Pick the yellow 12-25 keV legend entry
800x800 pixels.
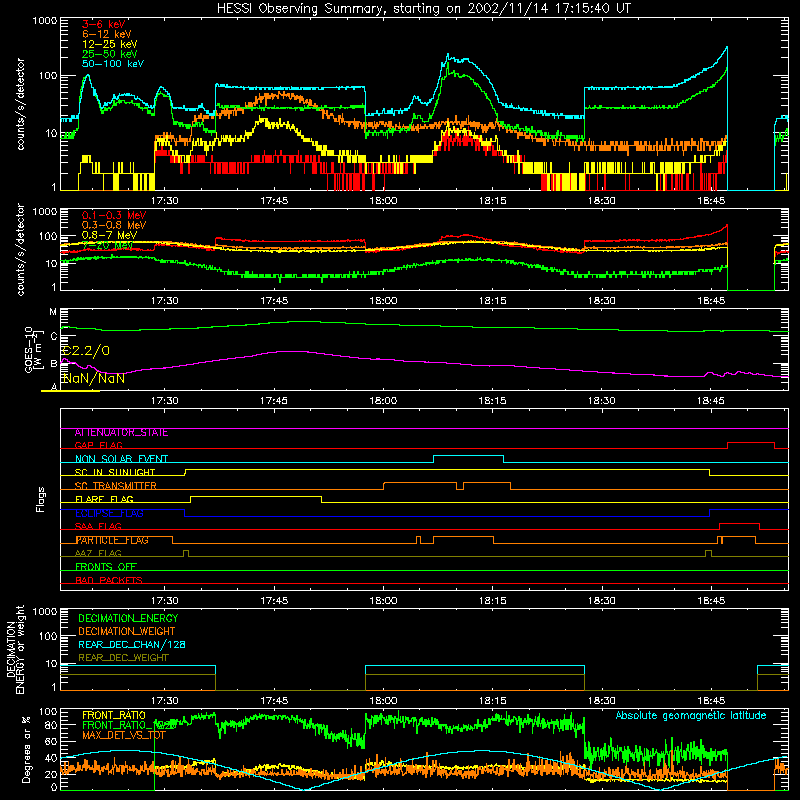[x=110, y=44]
